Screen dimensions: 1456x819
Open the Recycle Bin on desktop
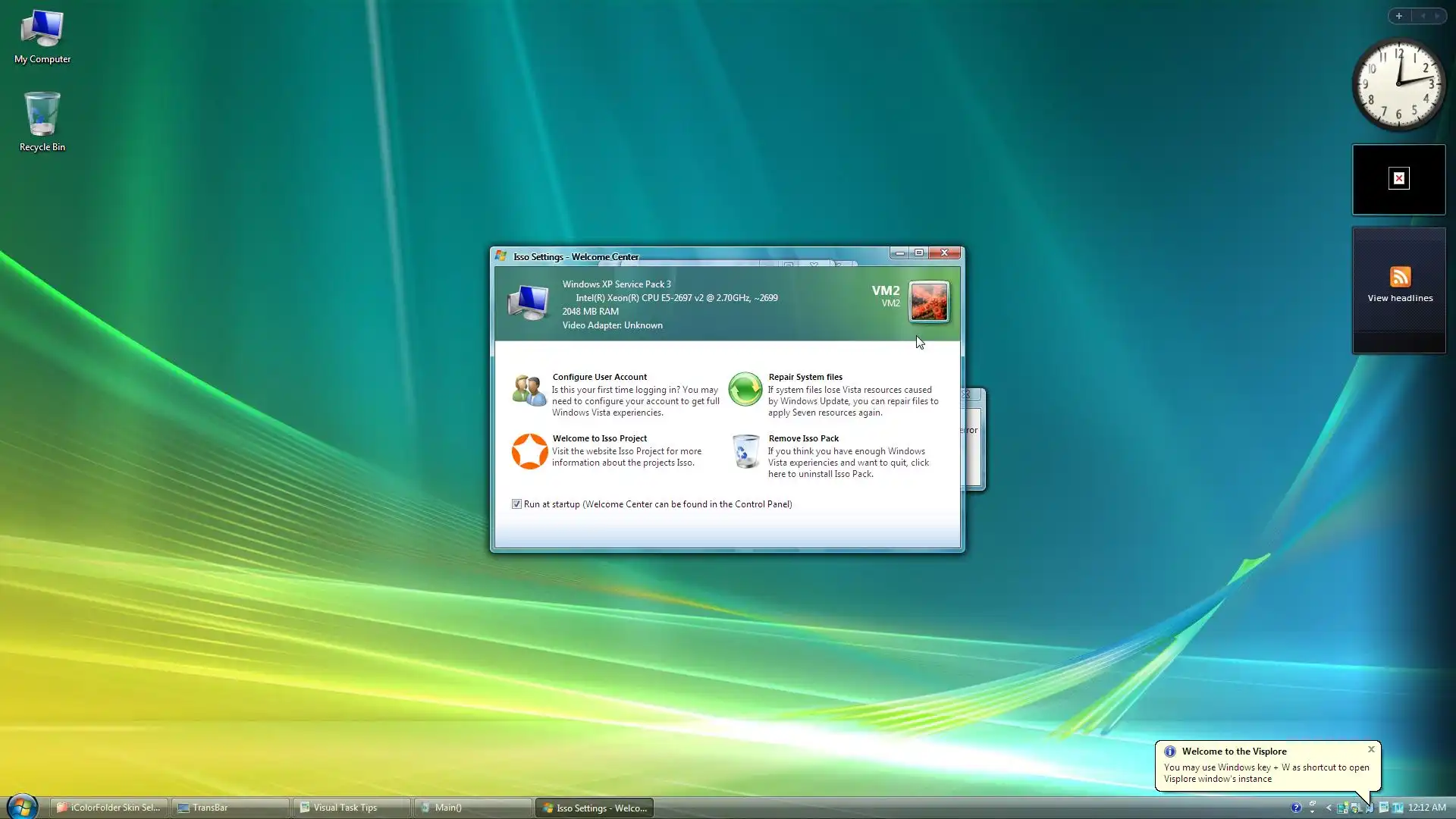point(42,115)
